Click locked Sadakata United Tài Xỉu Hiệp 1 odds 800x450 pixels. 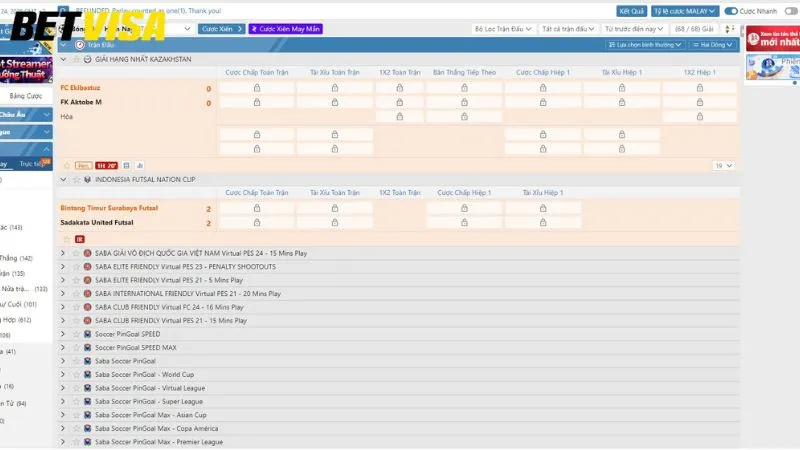(543, 222)
